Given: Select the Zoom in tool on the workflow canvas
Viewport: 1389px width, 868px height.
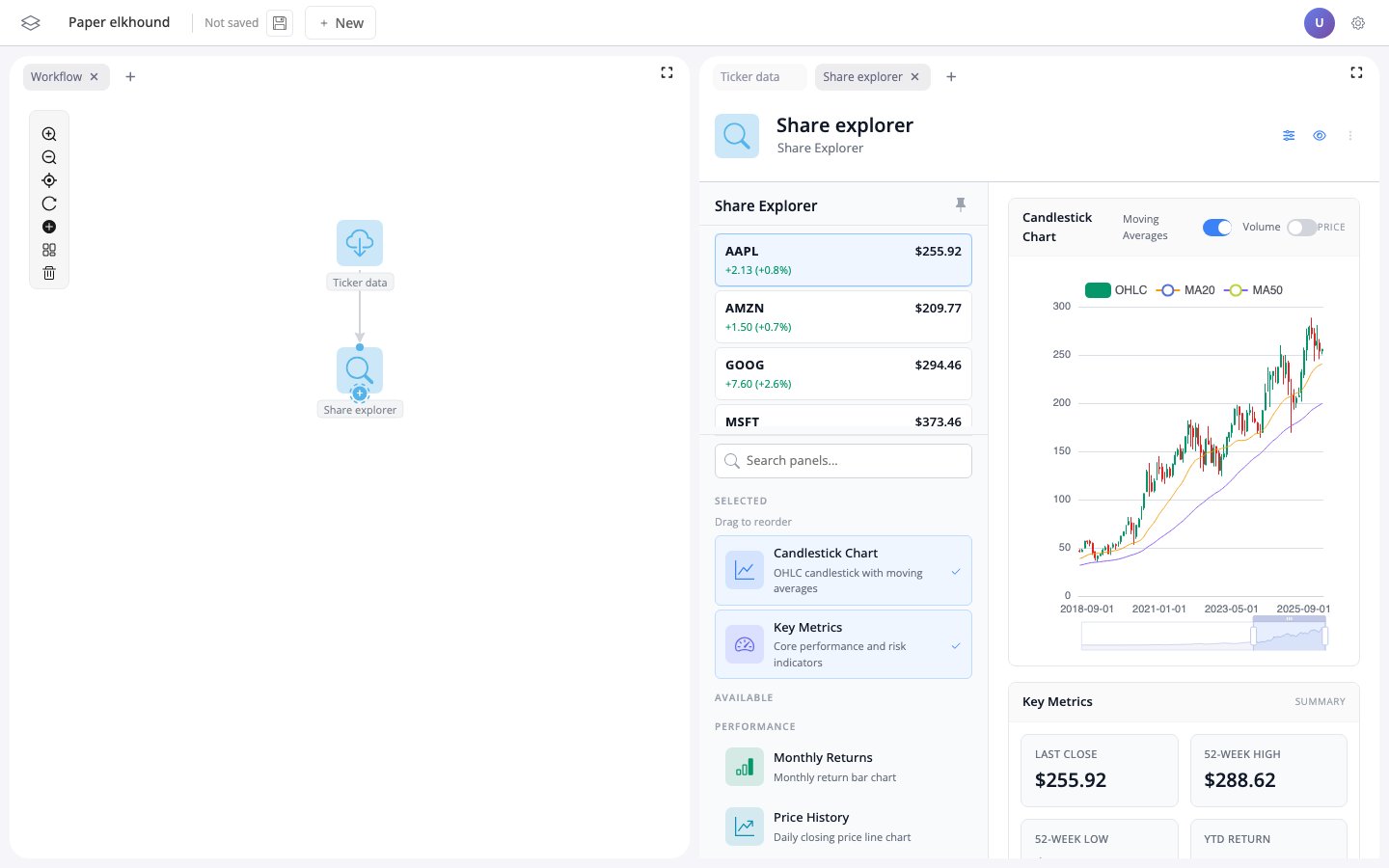Looking at the screenshot, I should click(x=49, y=134).
